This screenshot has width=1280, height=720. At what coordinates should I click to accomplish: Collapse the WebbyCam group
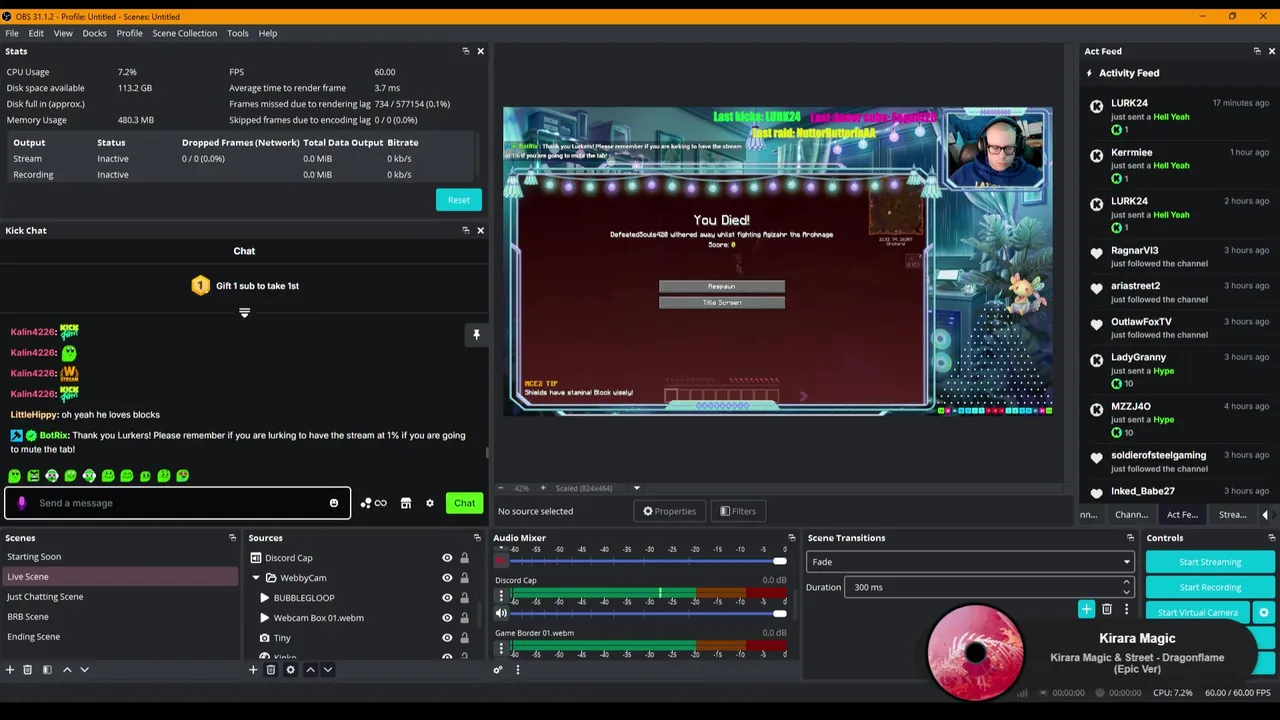[256, 578]
